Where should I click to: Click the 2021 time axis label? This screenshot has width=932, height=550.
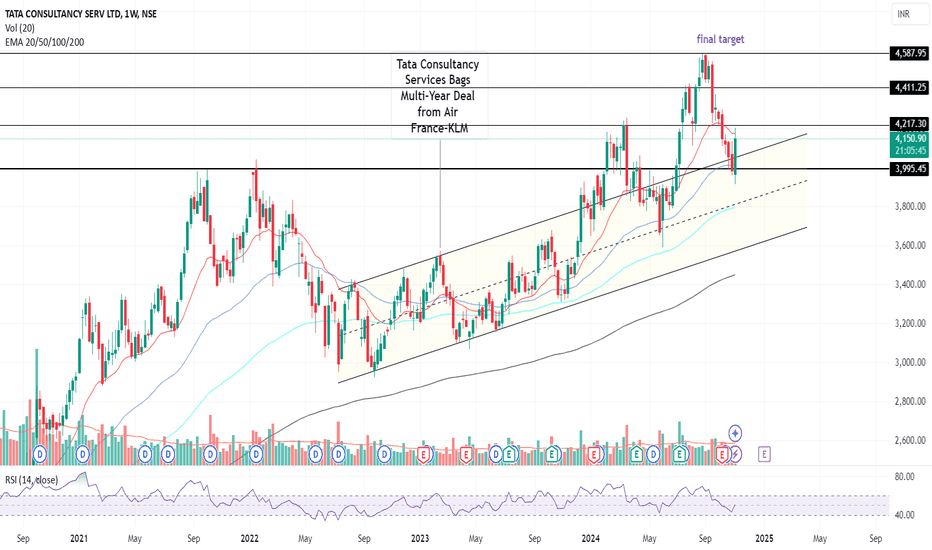78,539
